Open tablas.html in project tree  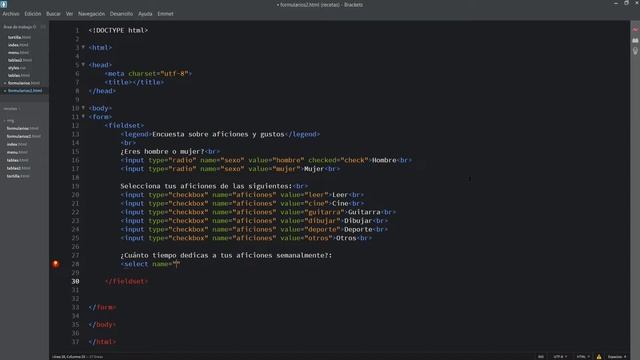[18, 160]
